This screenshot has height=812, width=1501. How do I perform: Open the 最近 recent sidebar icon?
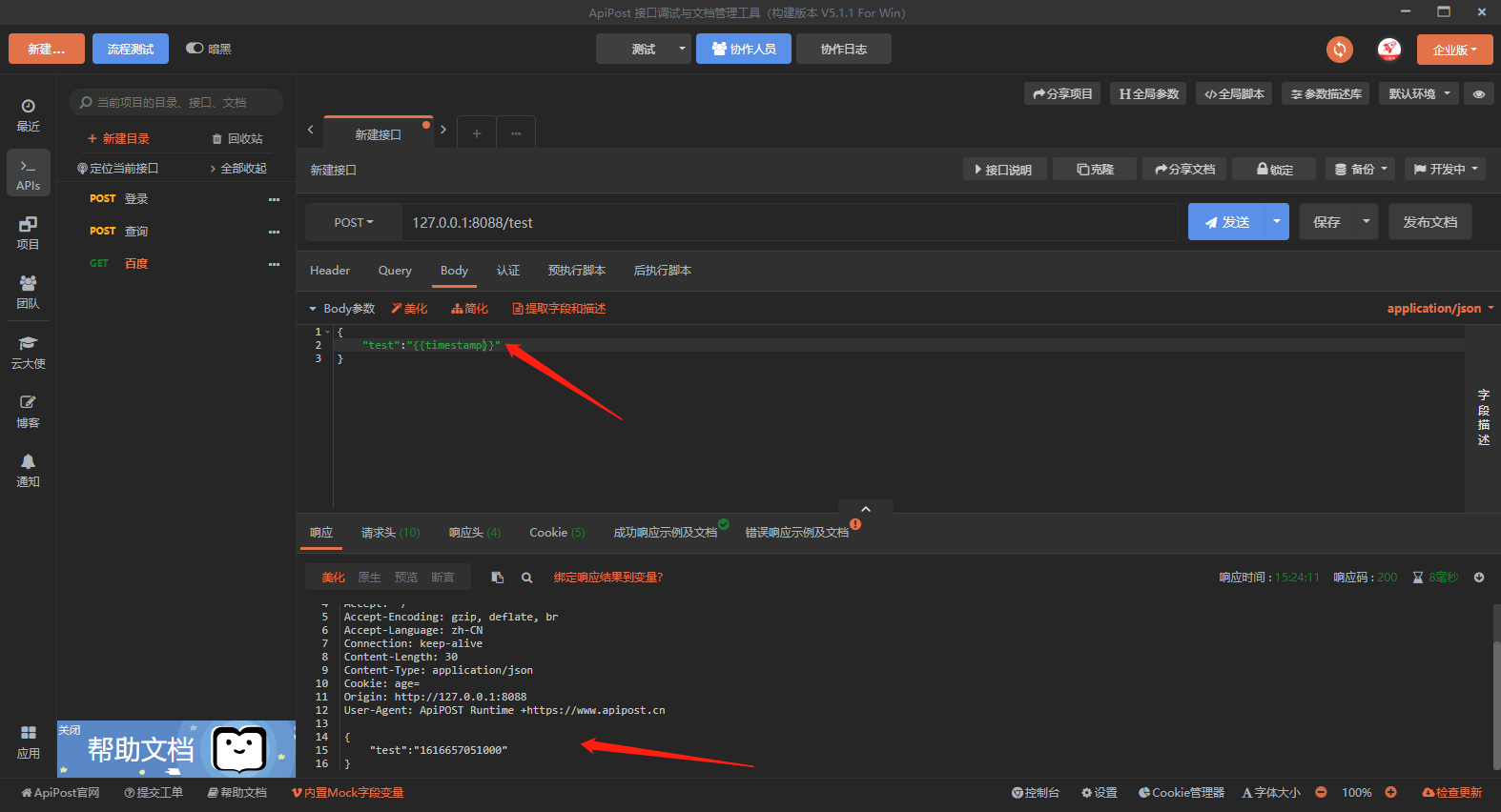[x=28, y=114]
